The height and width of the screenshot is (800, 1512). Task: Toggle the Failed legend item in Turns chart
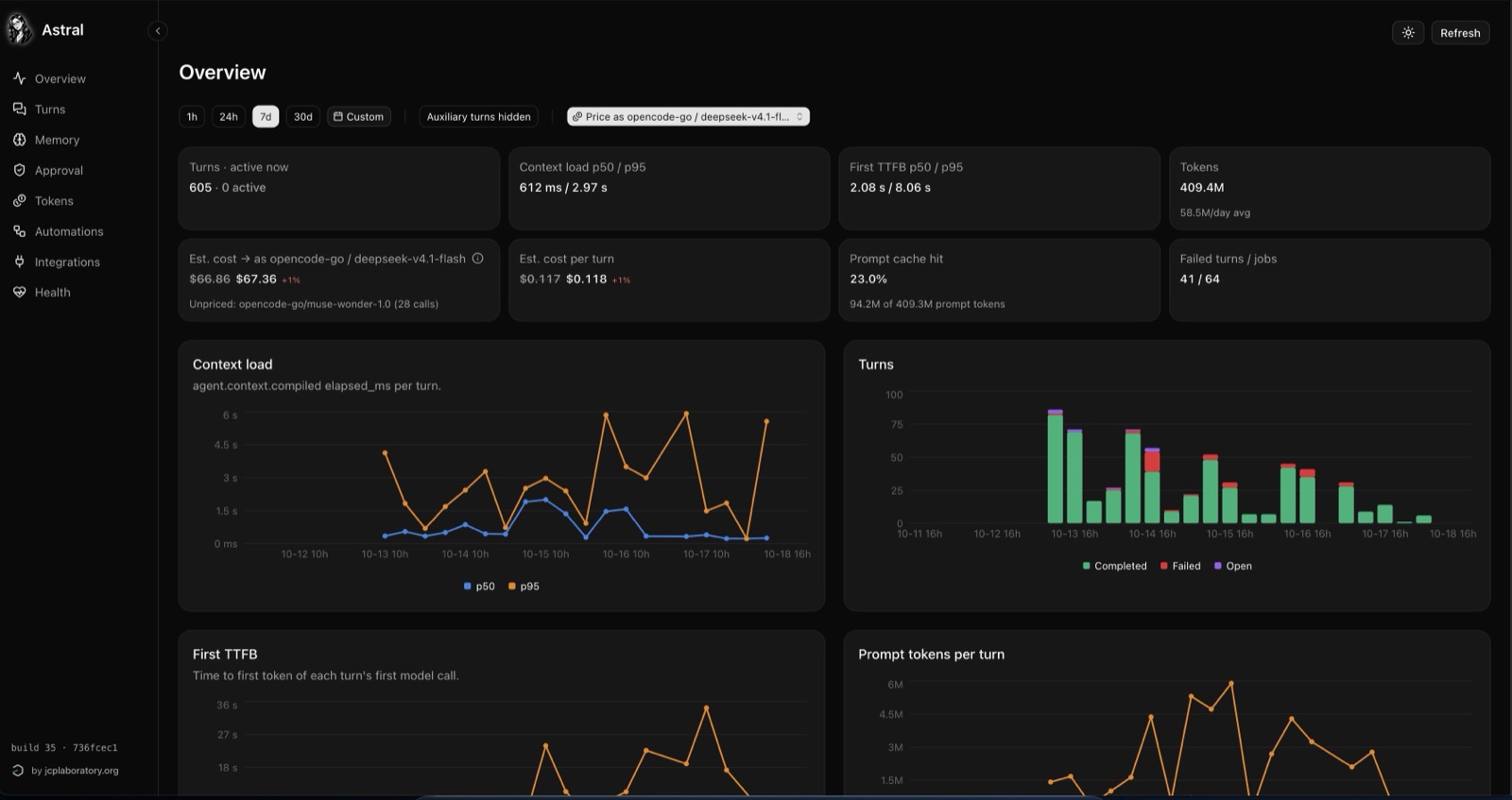(x=1180, y=566)
